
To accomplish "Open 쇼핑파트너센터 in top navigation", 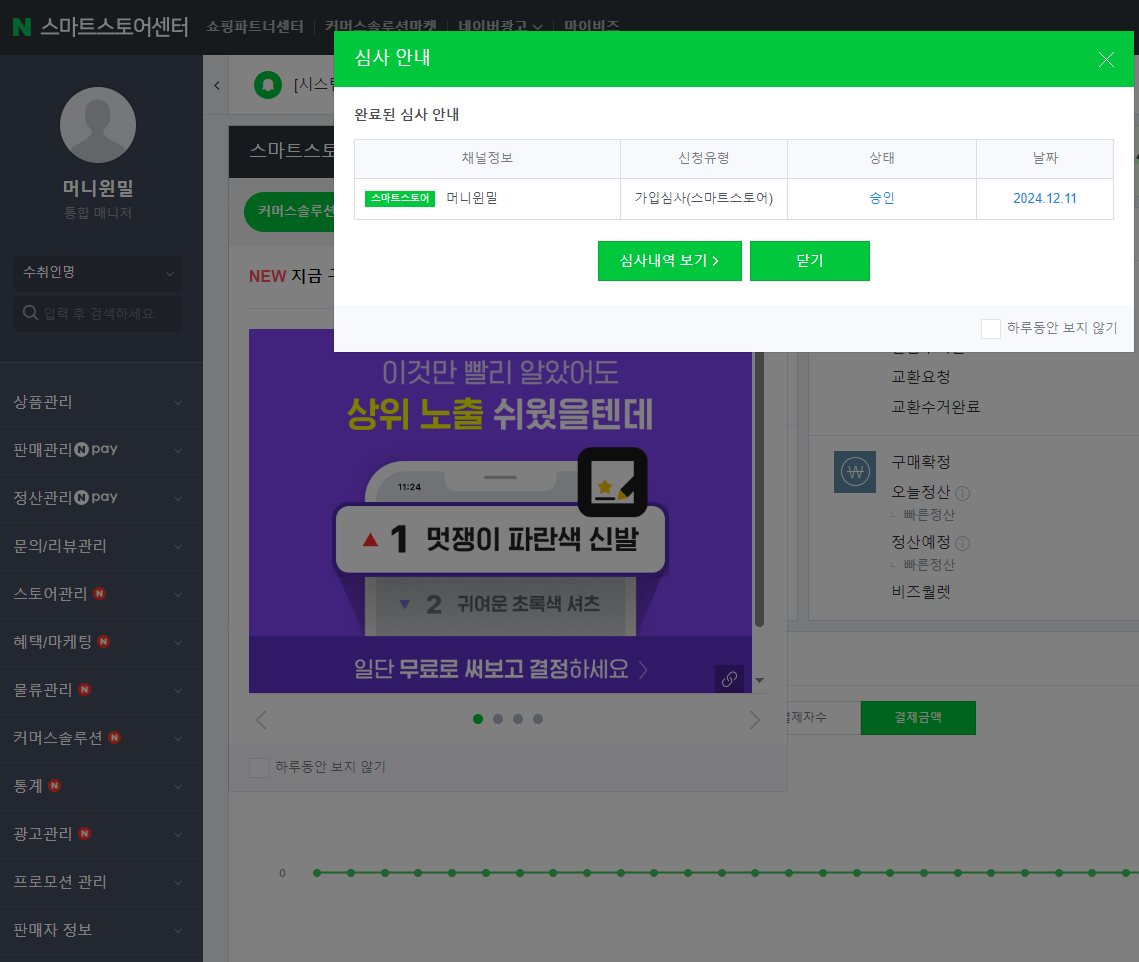I will (254, 26).
